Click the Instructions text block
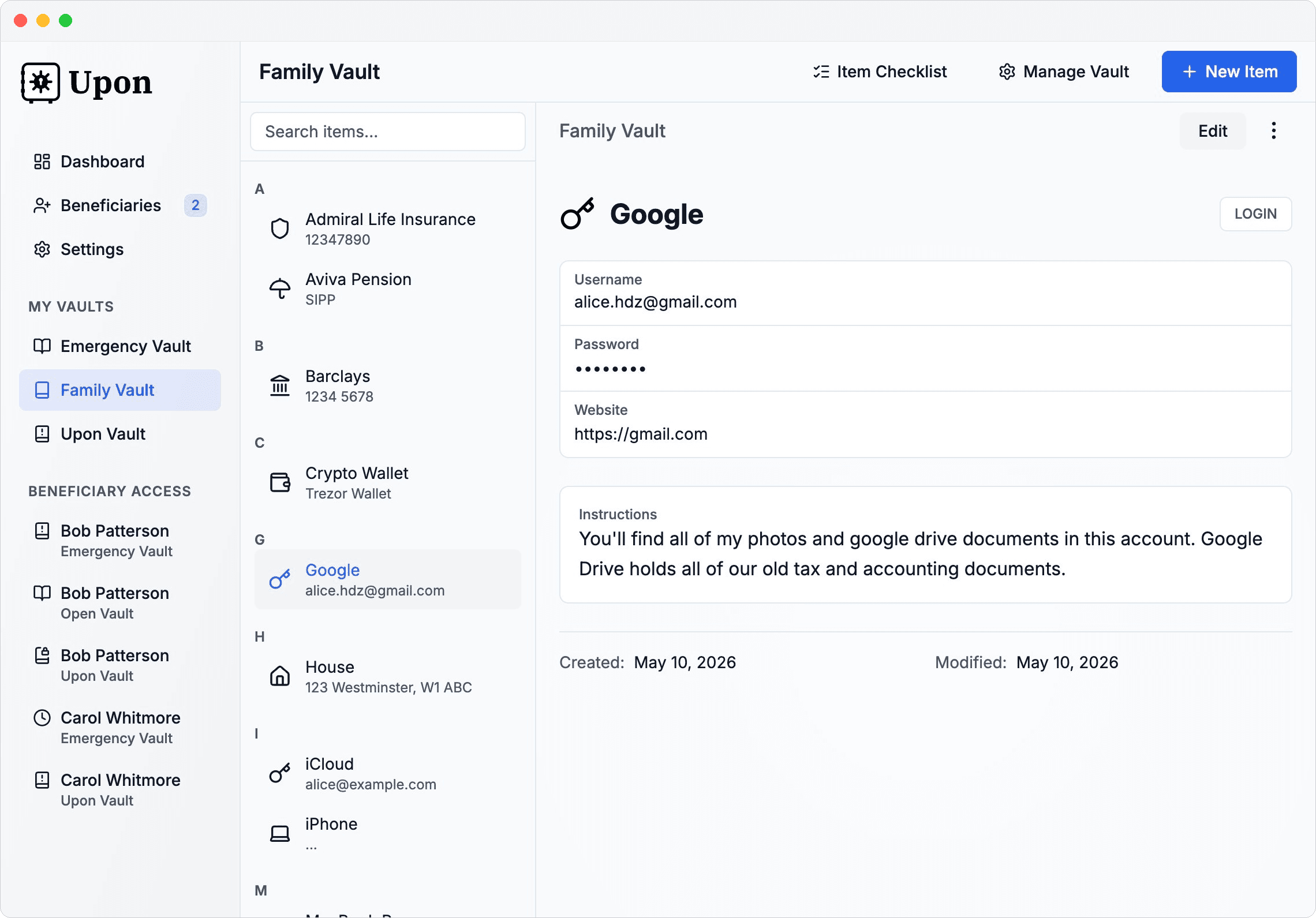 [925, 545]
